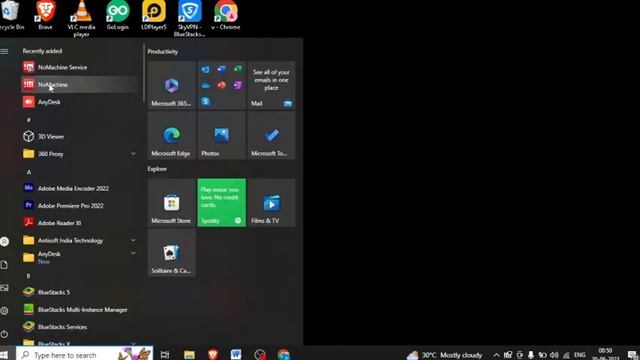Open Word from the taskbar
This screenshot has height=360, width=640.
point(236,354)
